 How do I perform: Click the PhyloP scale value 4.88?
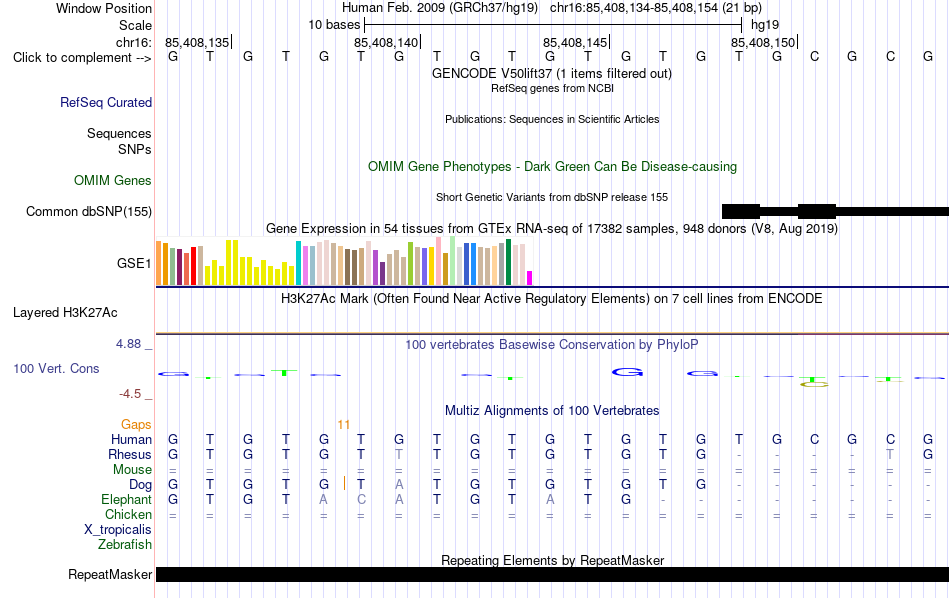(128, 344)
